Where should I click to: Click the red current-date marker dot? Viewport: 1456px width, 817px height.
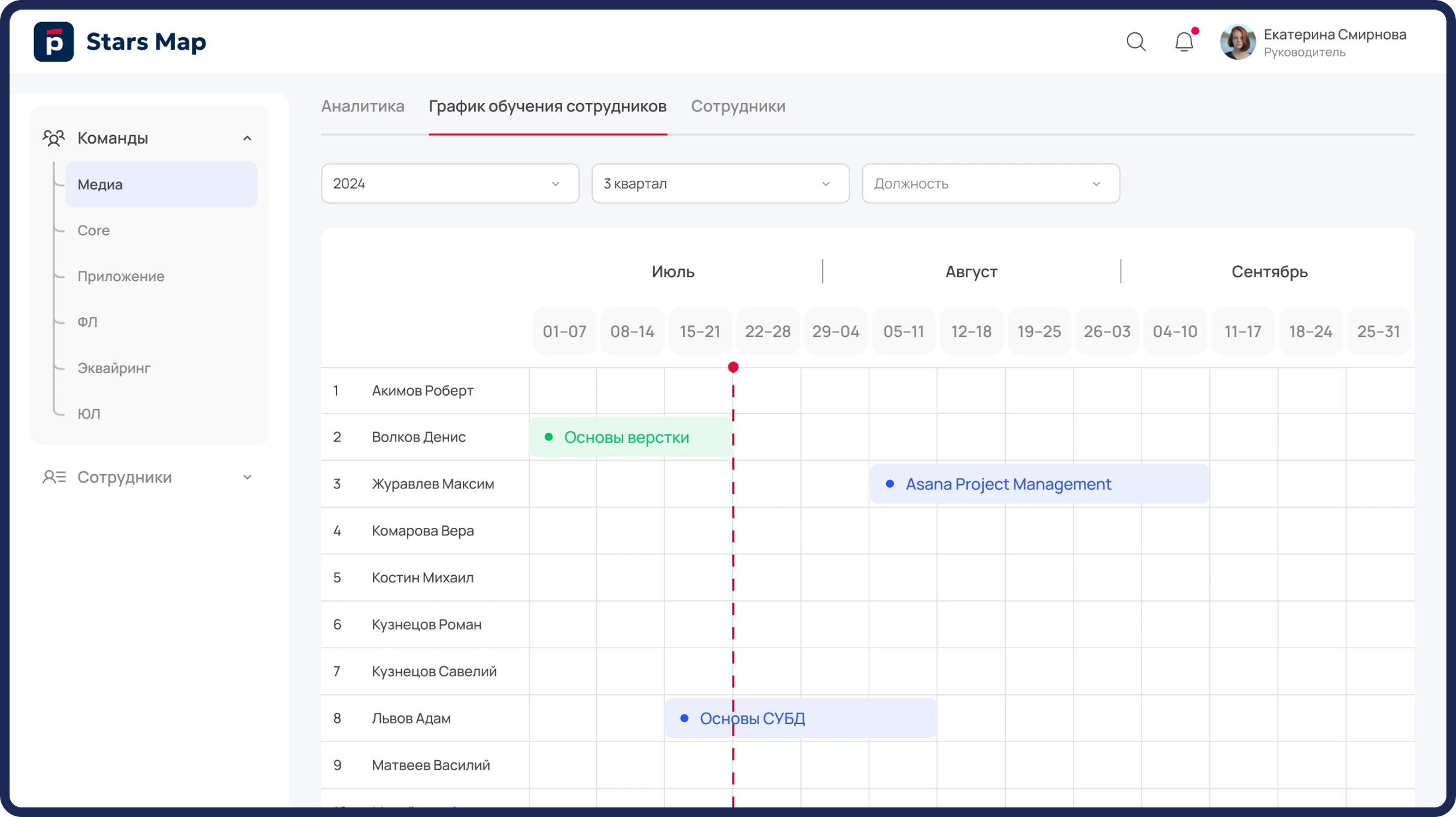733,368
